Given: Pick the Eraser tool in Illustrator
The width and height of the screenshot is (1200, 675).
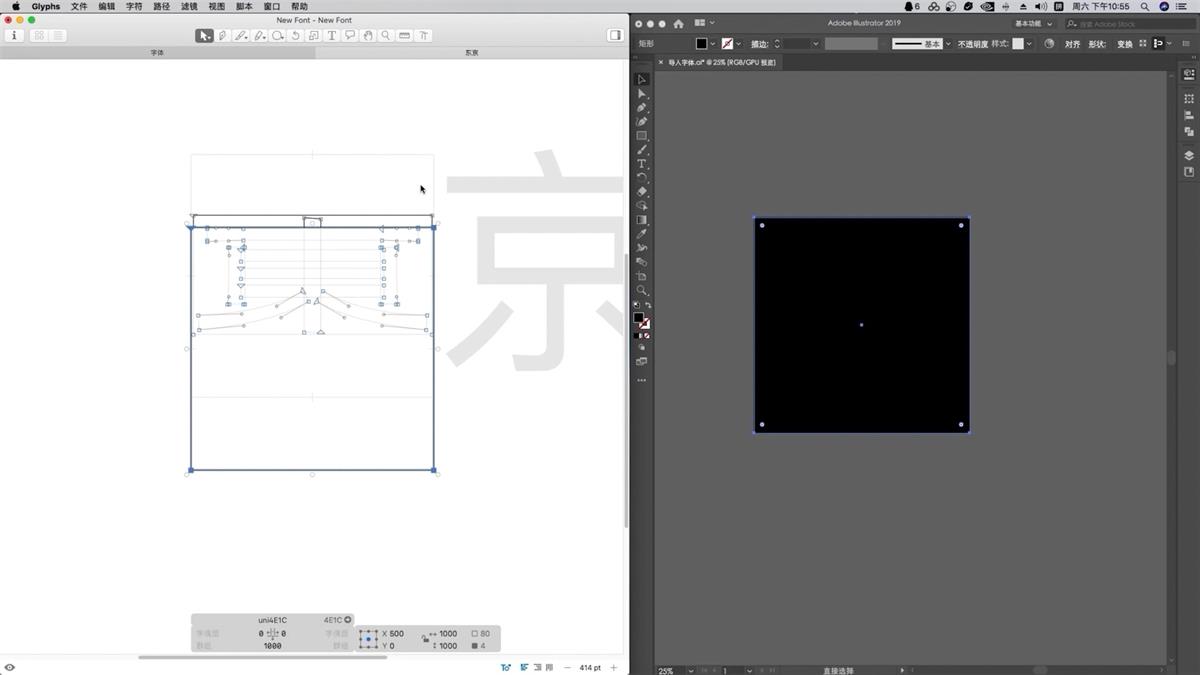Looking at the screenshot, I should tap(642, 191).
